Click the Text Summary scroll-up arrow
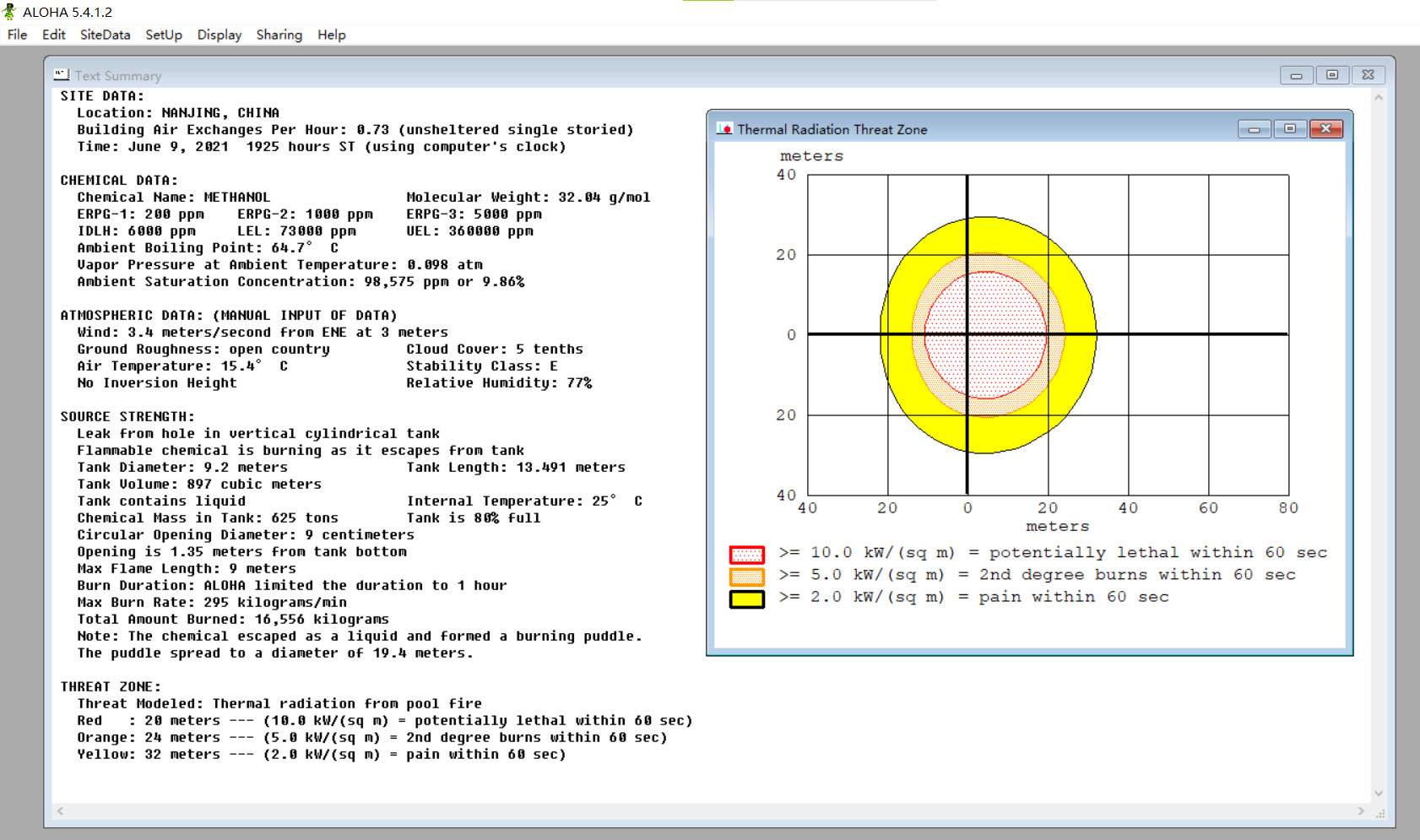 click(1379, 97)
